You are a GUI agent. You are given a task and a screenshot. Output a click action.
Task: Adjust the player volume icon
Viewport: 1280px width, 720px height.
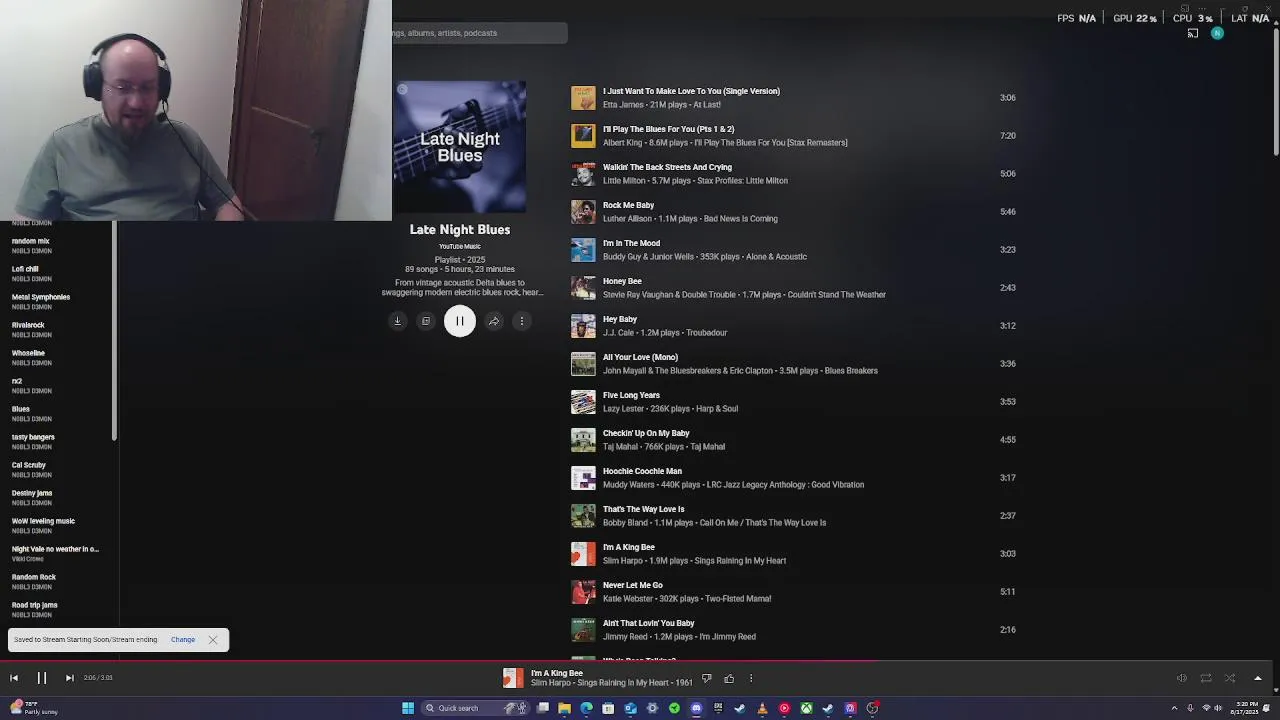1182,678
